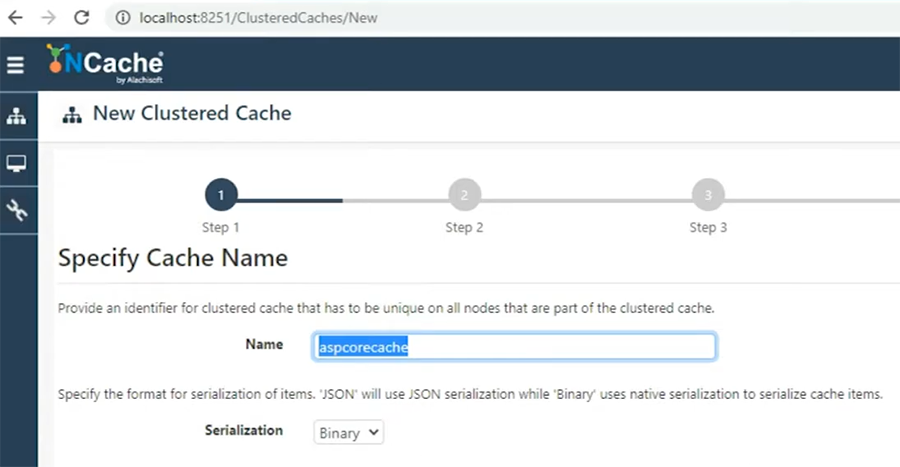The image size is (900, 467).
Task: Open the hamburger menu in the NCache header
Action: pyautogui.click(x=15, y=65)
